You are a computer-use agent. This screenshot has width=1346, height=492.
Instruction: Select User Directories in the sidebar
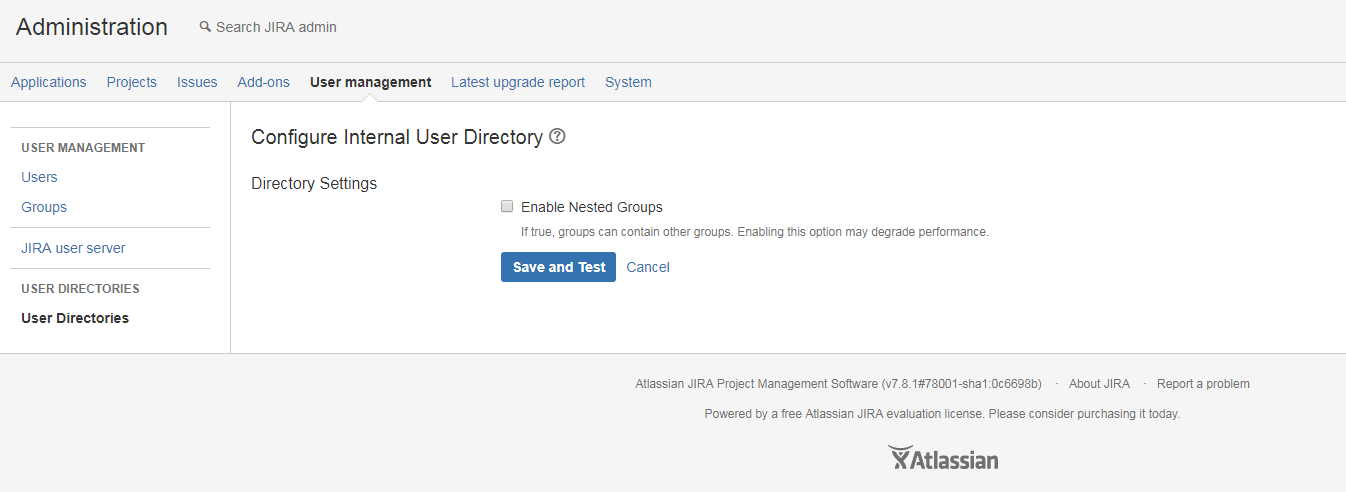pos(75,318)
